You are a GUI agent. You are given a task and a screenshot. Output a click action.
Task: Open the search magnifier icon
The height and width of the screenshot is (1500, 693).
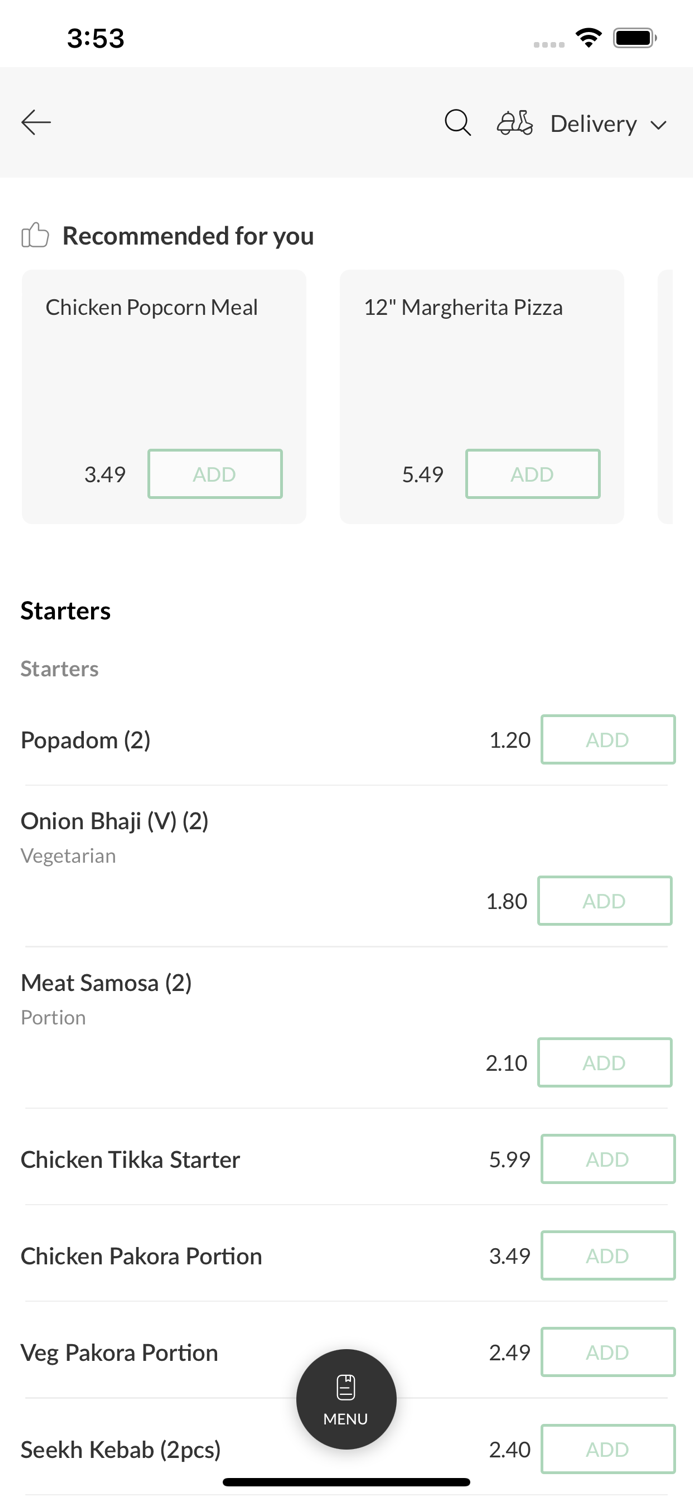(457, 123)
